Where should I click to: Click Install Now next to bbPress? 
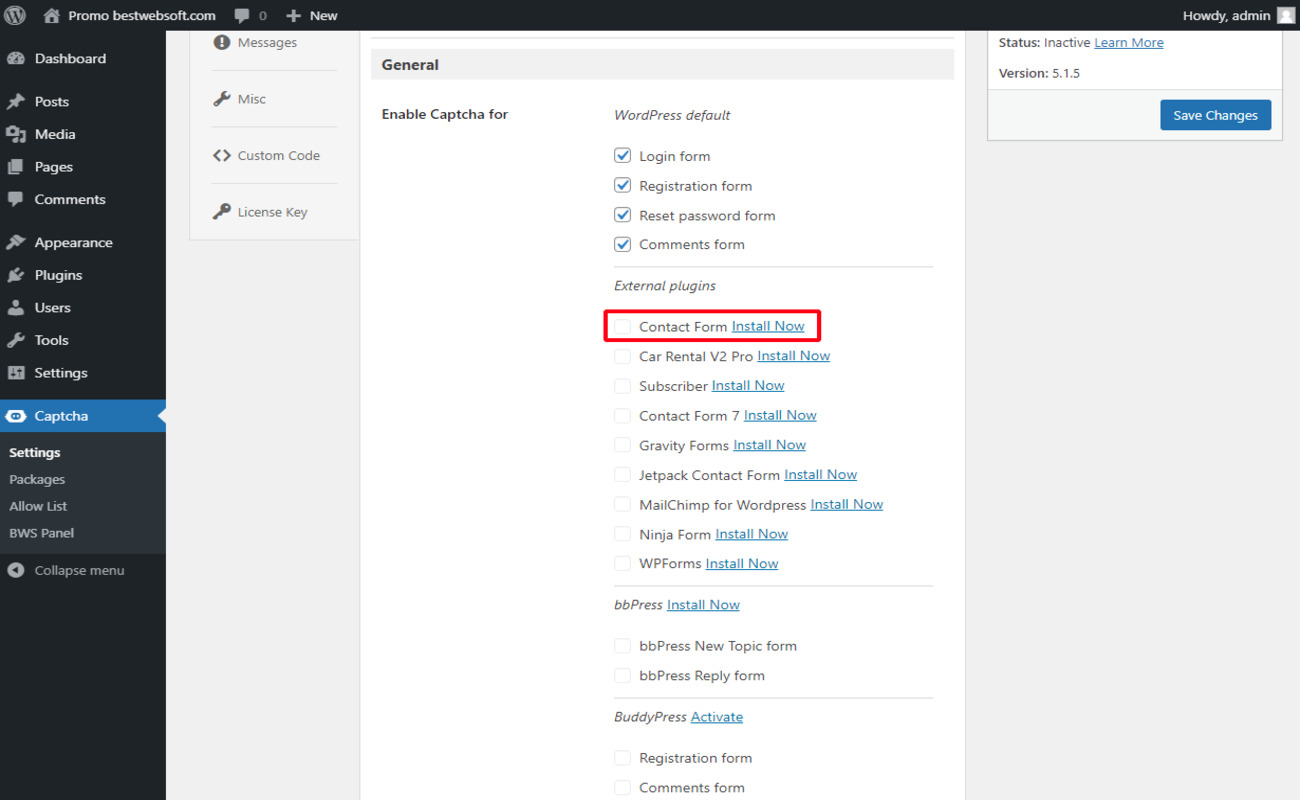point(703,605)
